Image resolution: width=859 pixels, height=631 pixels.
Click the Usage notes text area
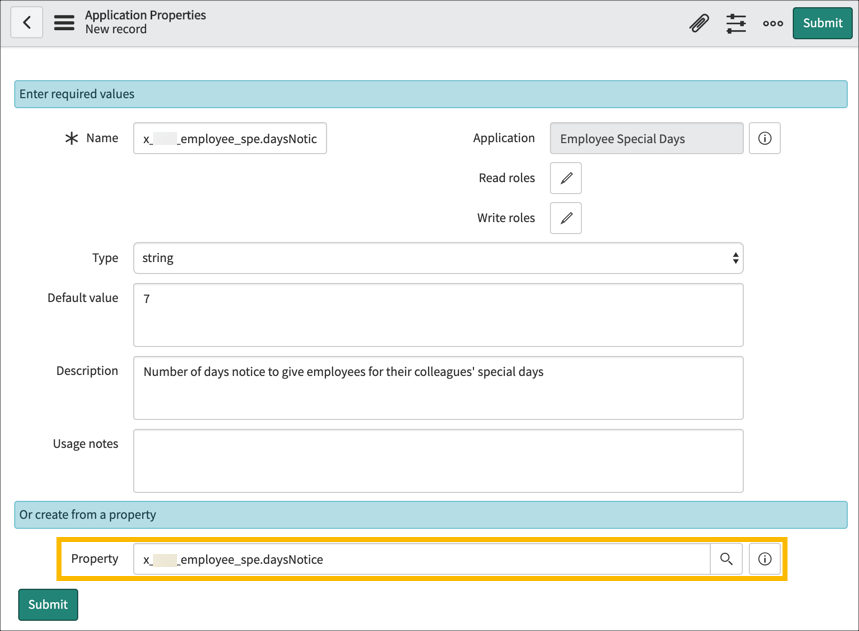[x=438, y=460]
